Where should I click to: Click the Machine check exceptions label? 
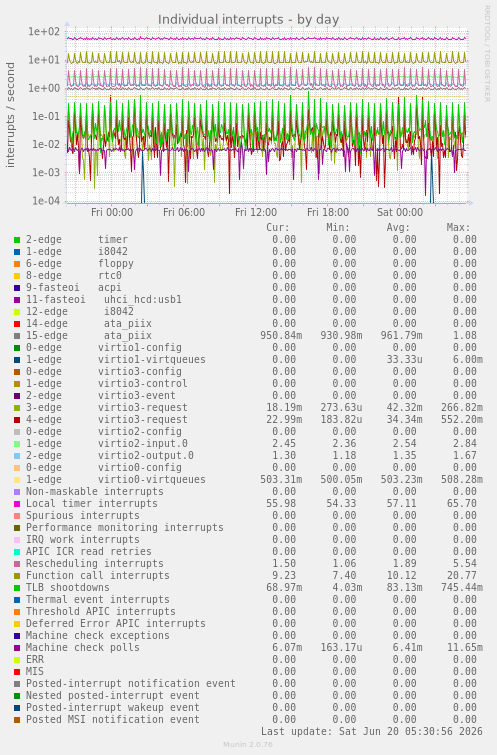[98, 636]
